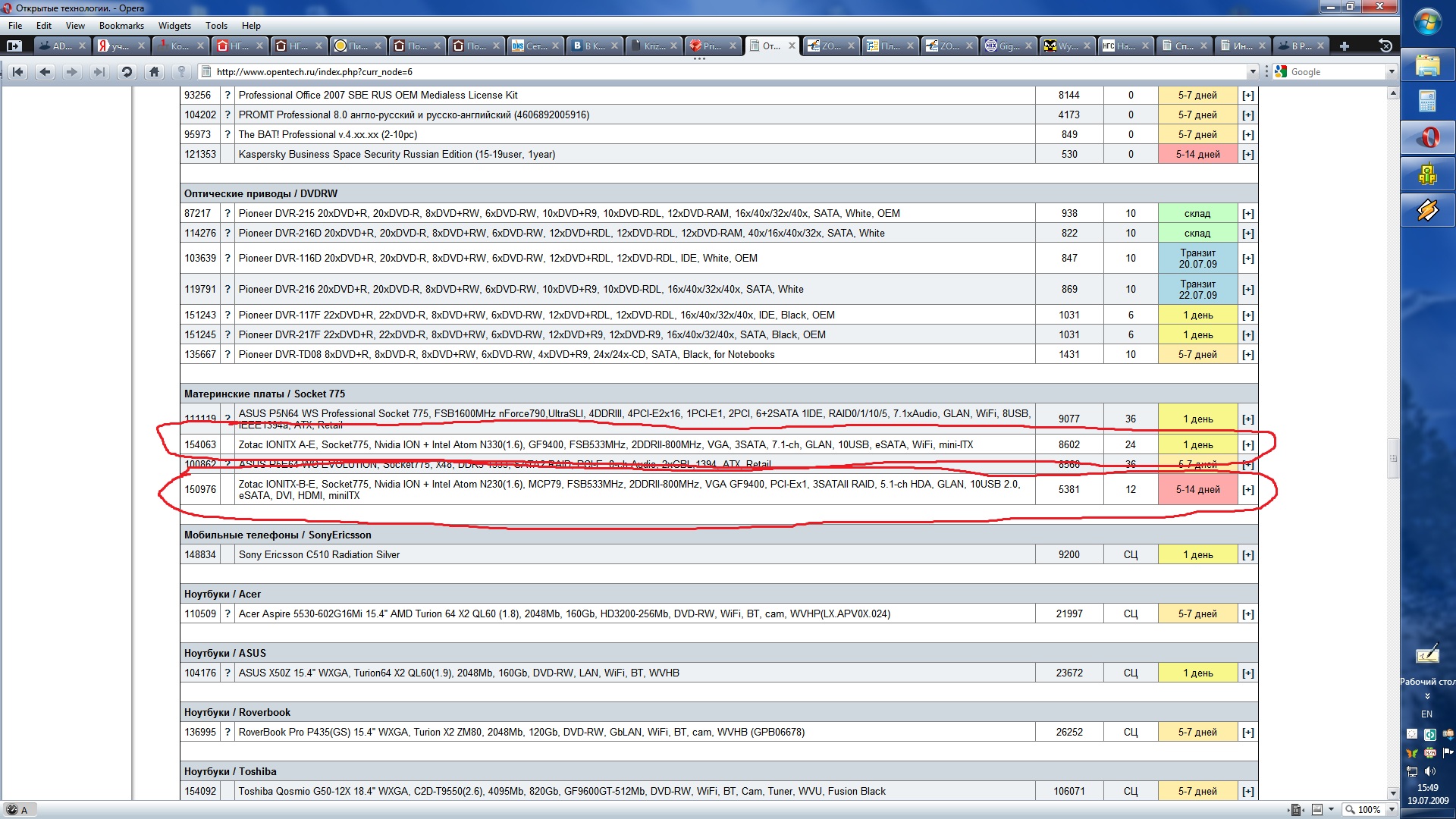Open the Tools menu
The width and height of the screenshot is (1456, 819).
point(216,26)
